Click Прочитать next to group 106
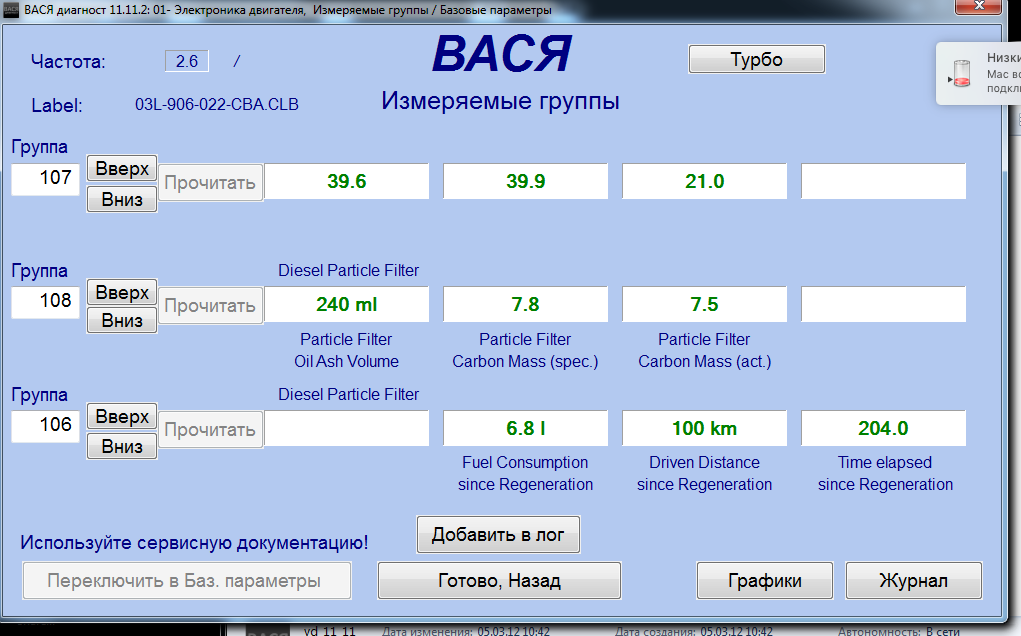The width and height of the screenshot is (1021, 636). (210, 430)
